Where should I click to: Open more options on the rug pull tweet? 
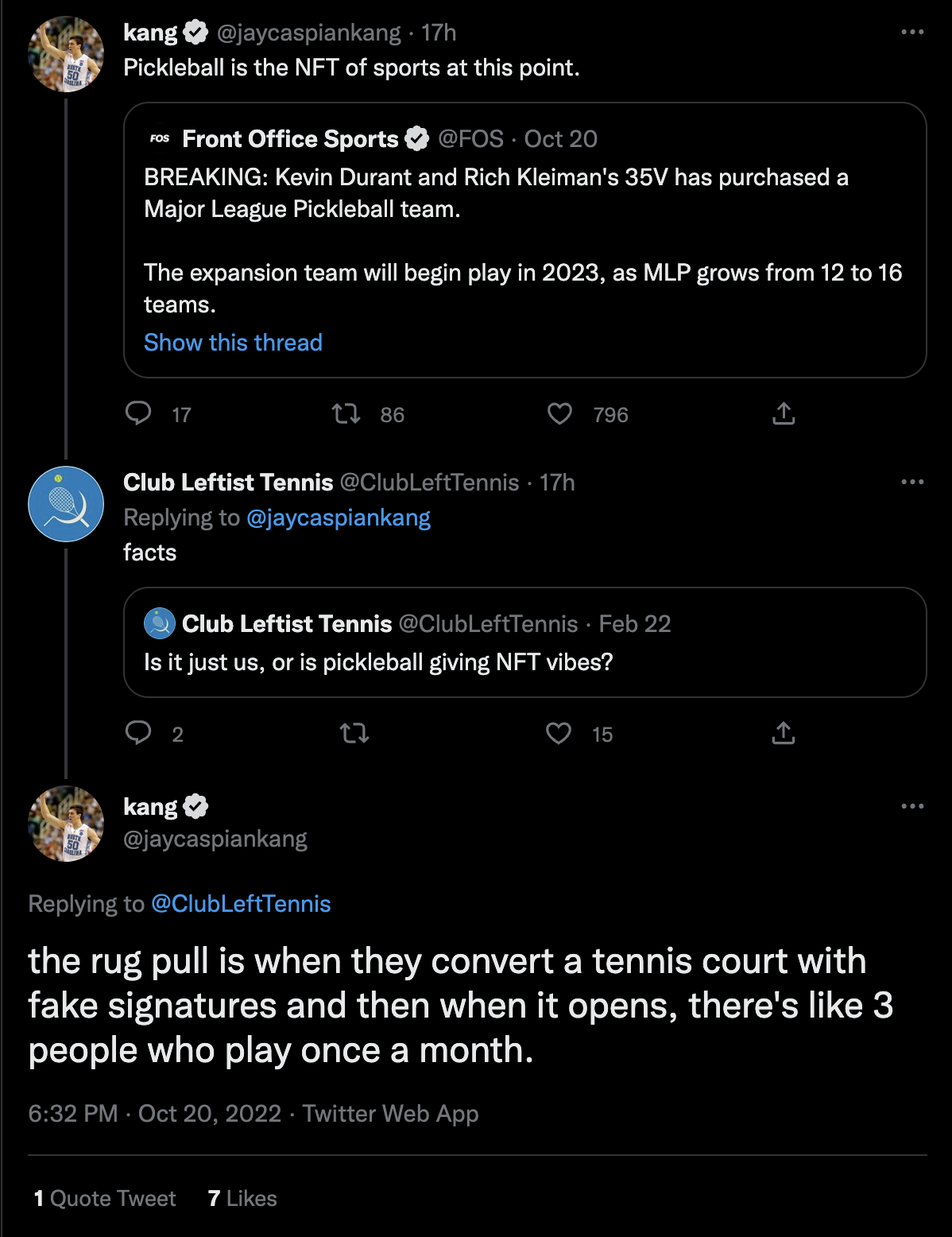pyautogui.click(x=912, y=807)
